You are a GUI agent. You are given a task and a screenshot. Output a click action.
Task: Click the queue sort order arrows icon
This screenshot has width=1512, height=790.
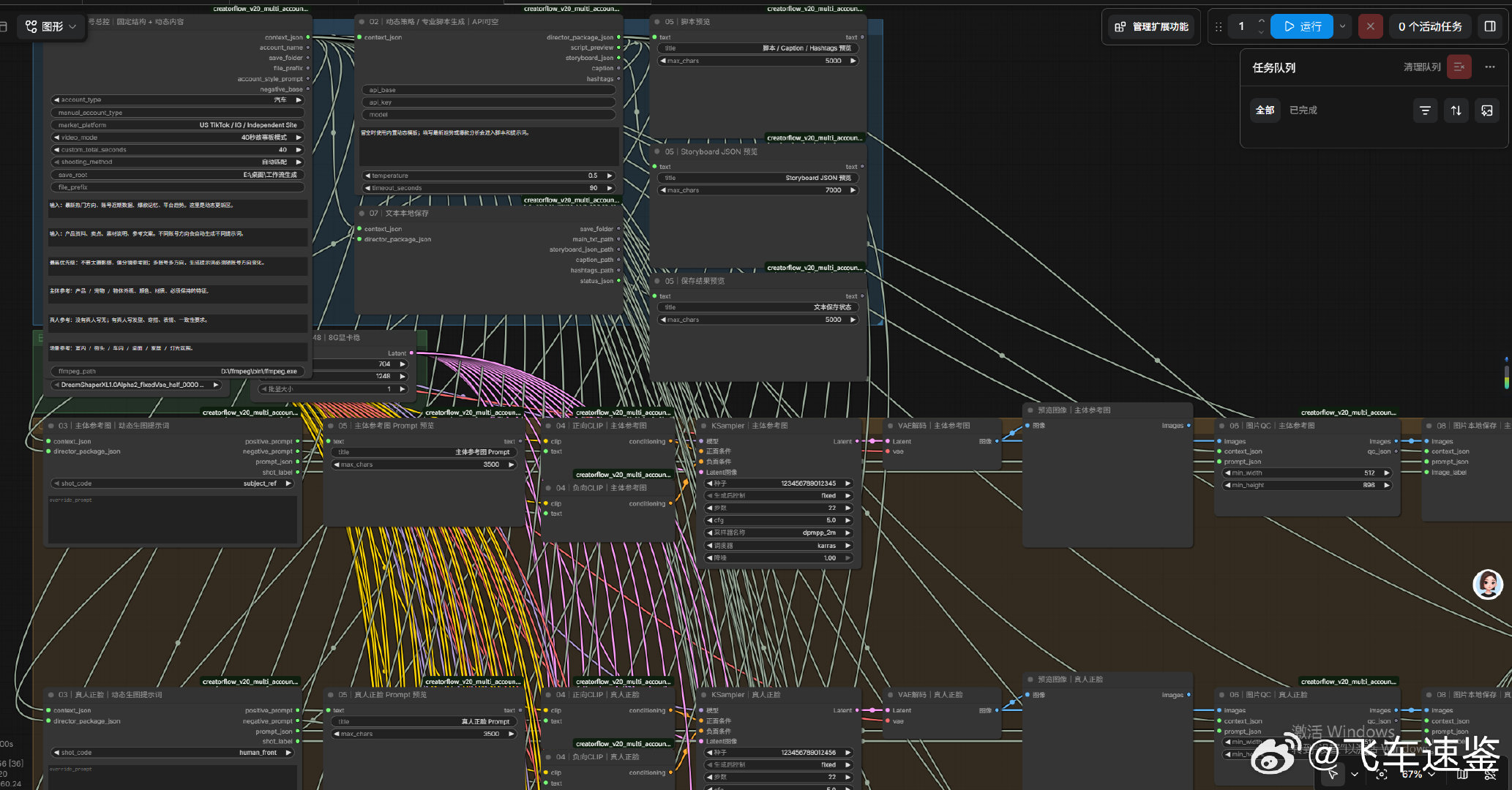[1456, 110]
